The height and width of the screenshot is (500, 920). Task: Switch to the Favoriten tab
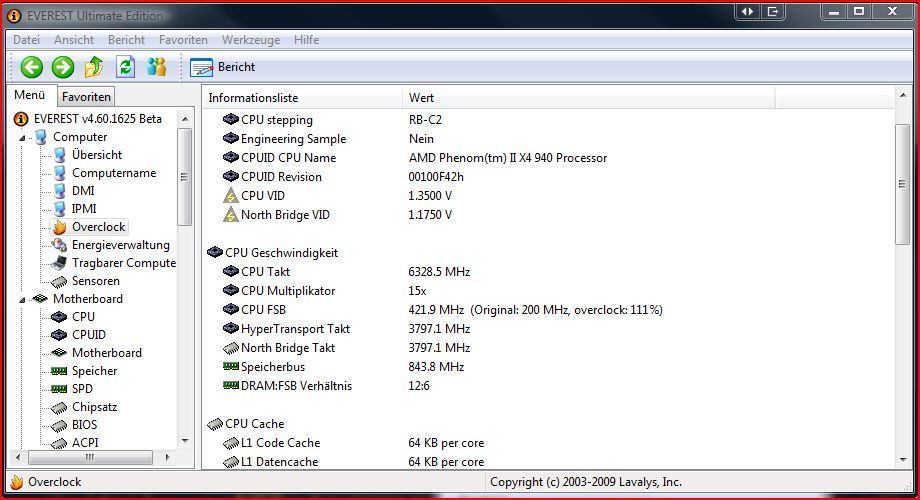(86, 97)
